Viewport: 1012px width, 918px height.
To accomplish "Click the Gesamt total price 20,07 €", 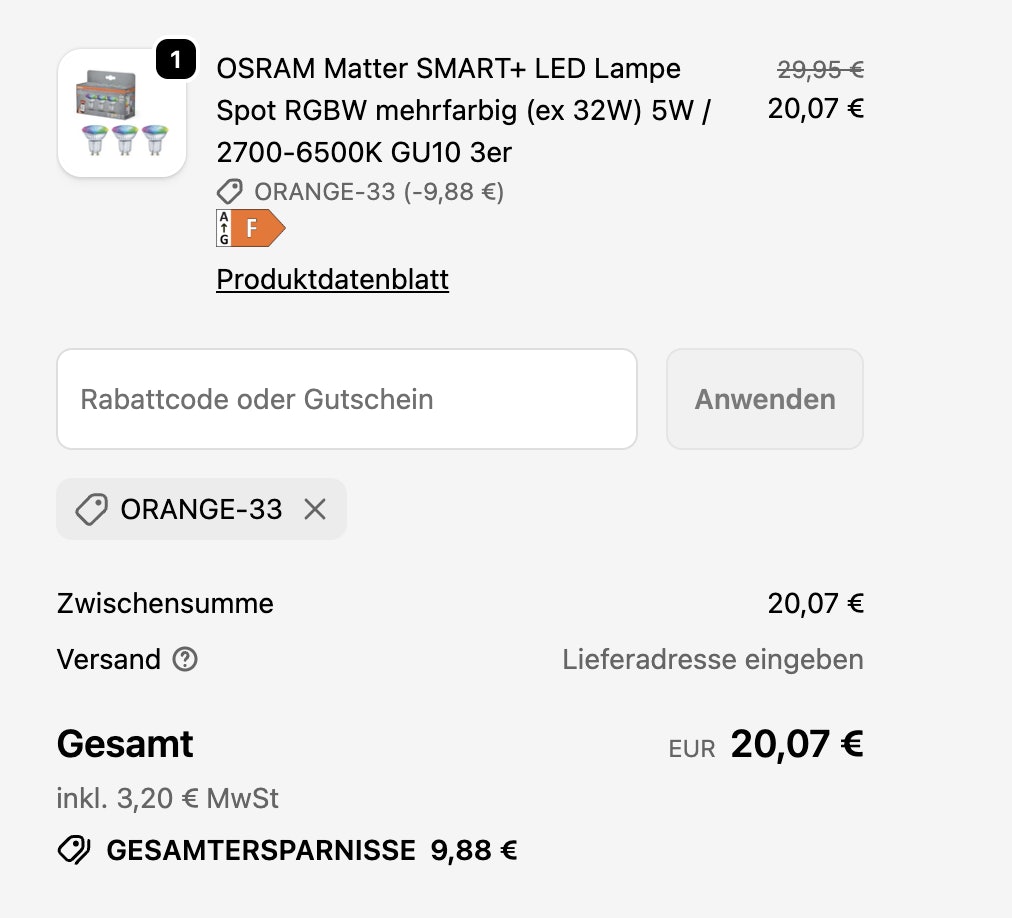I will pyautogui.click(x=796, y=743).
